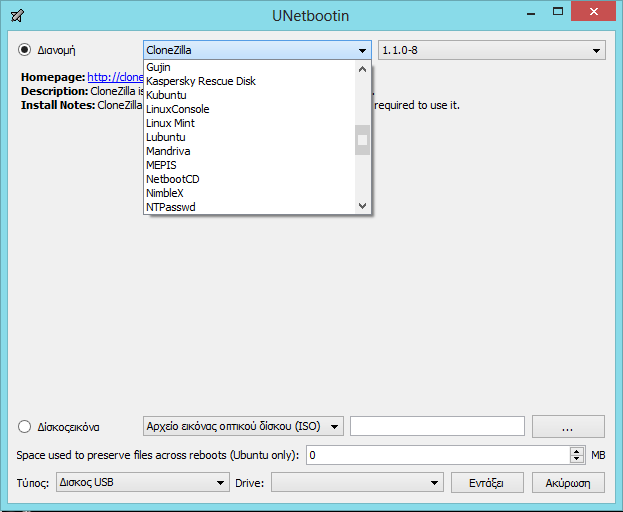Choose NetbootCD from the distribution list
Screen dimensions: 623x512
250,179
